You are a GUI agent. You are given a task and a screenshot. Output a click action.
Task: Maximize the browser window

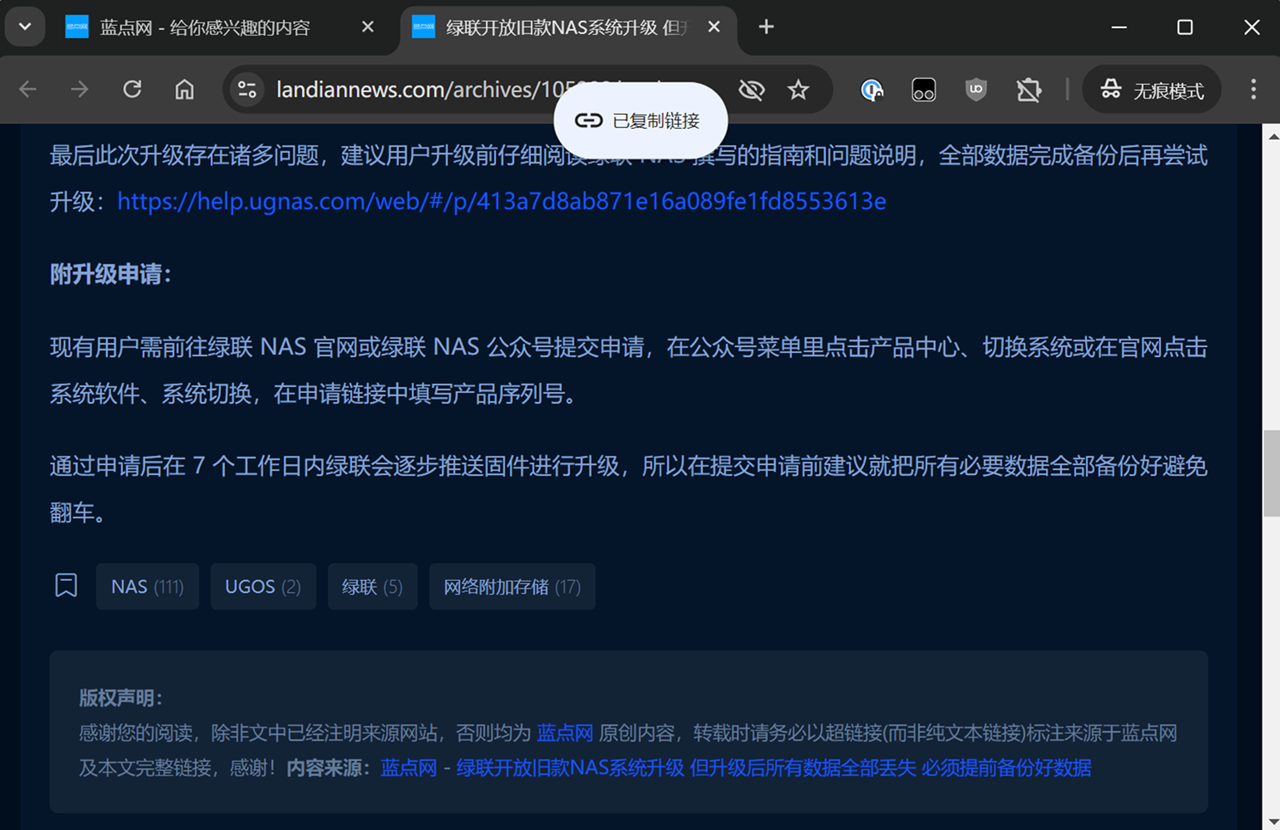coord(1185,27)
